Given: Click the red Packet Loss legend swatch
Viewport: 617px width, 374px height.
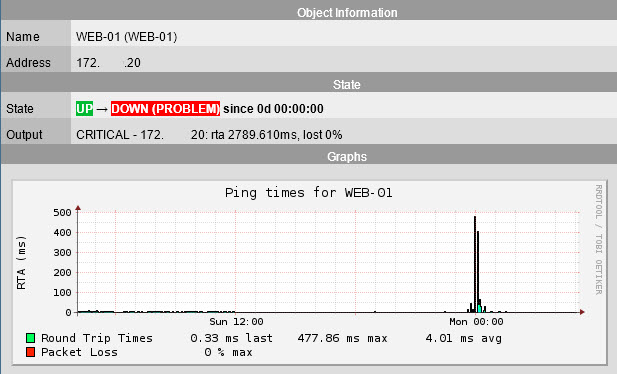Looking at the screenshot, I should 30,352.
